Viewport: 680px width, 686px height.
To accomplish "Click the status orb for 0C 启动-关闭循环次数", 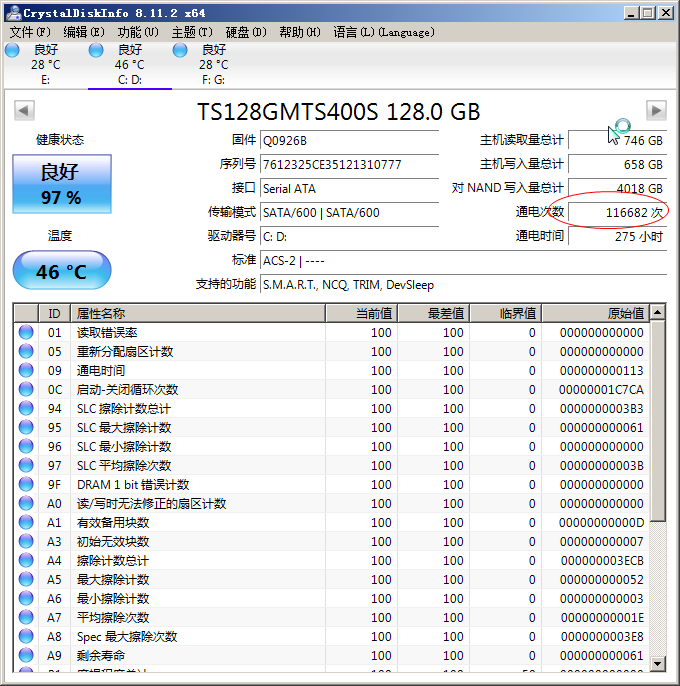I will click(26, 389).
